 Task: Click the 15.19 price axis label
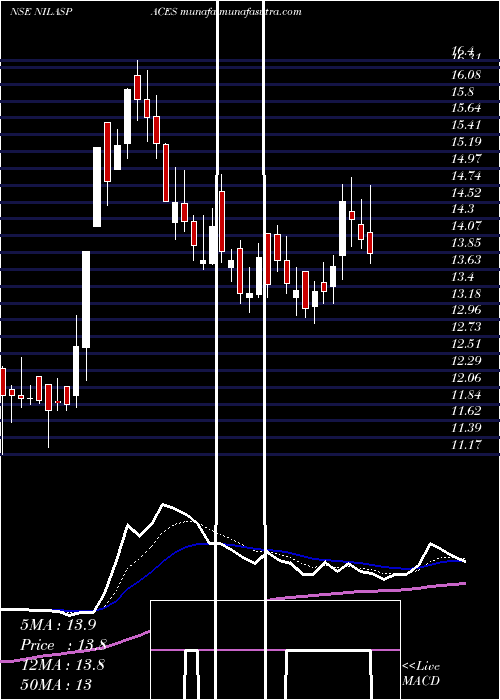[466, 142]
